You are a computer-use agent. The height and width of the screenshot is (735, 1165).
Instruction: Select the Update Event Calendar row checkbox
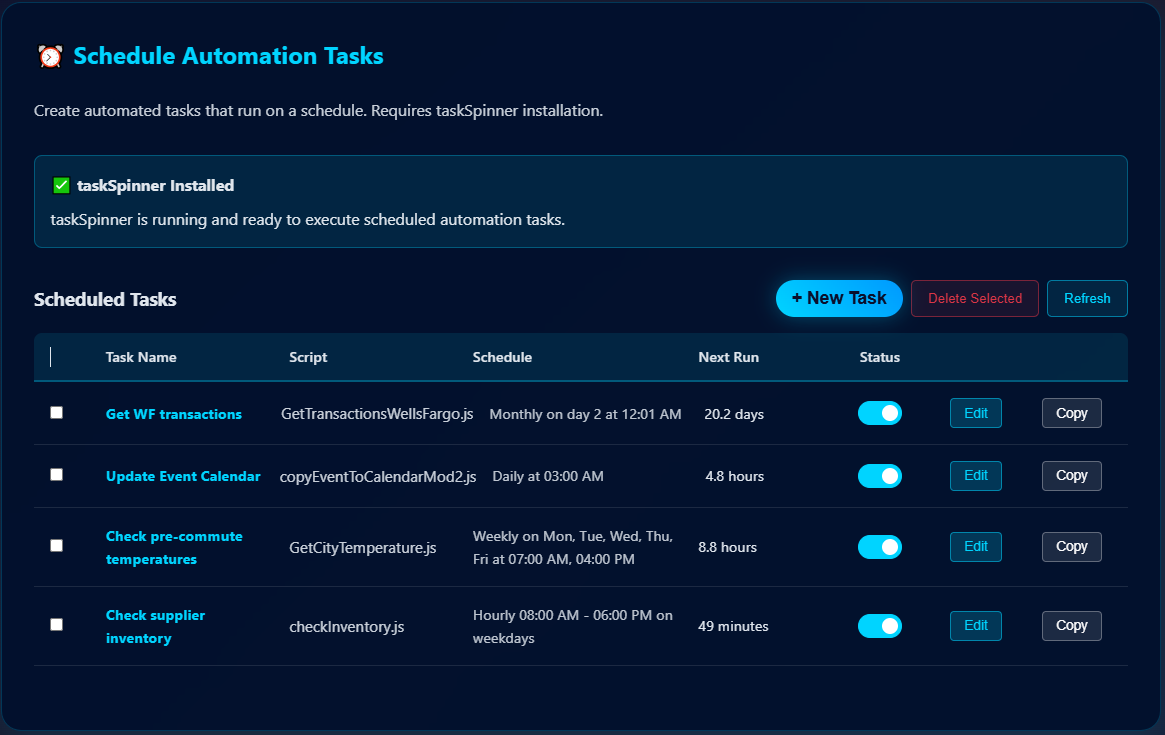tap(56, 475)
